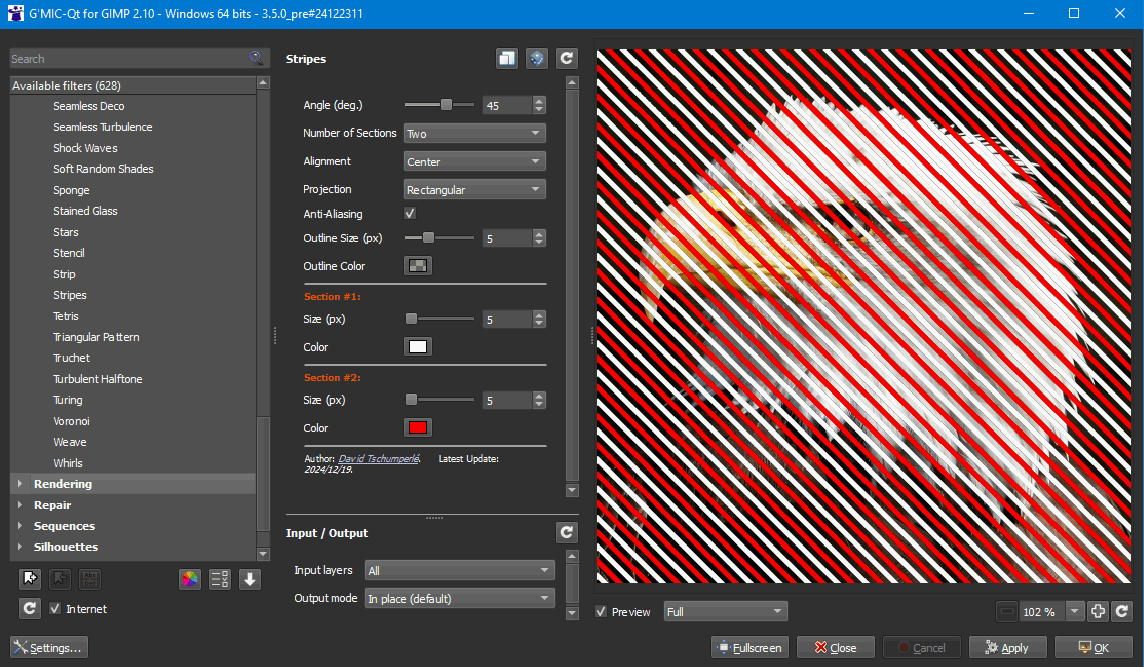Expand the Sequences category
The height and width of the screenshot is (667, 1144).
point(20,526)
